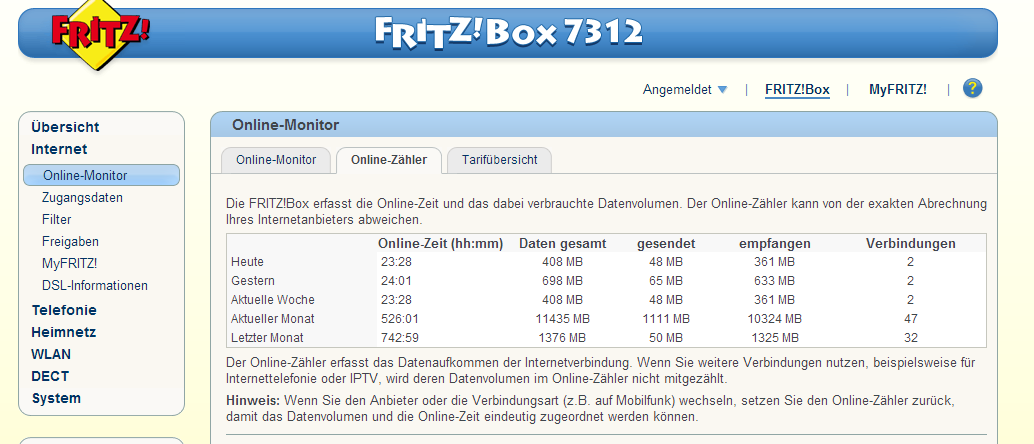Open the WLAN menu
Screen dimensions: 1034x444
(51, 354)
